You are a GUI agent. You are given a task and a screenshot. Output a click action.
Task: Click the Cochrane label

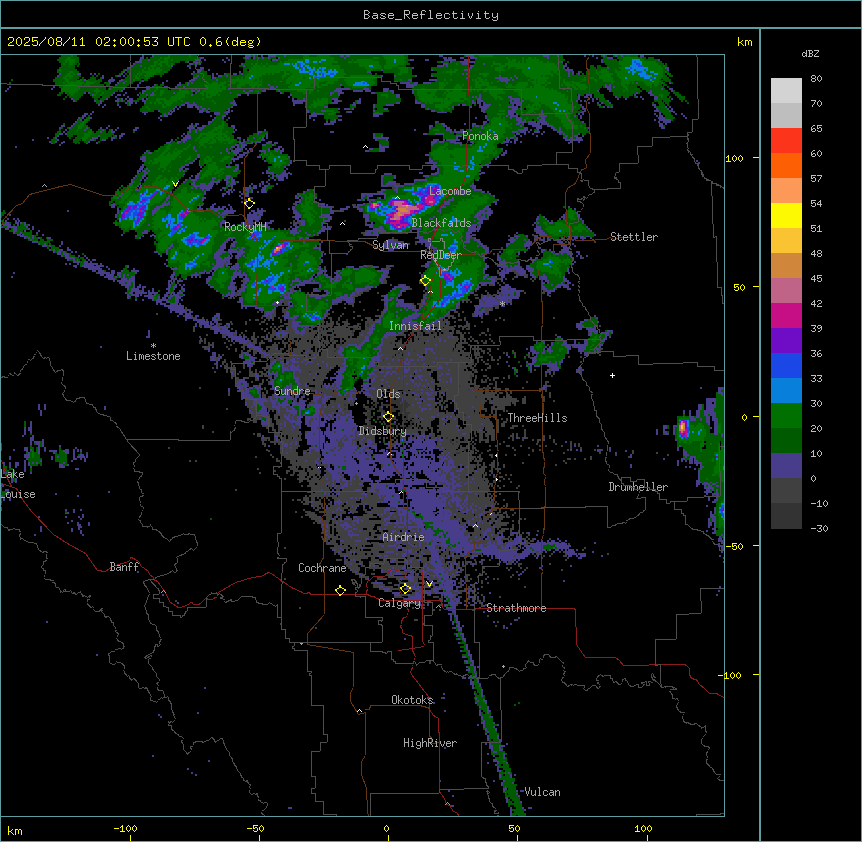coord(322,568)
